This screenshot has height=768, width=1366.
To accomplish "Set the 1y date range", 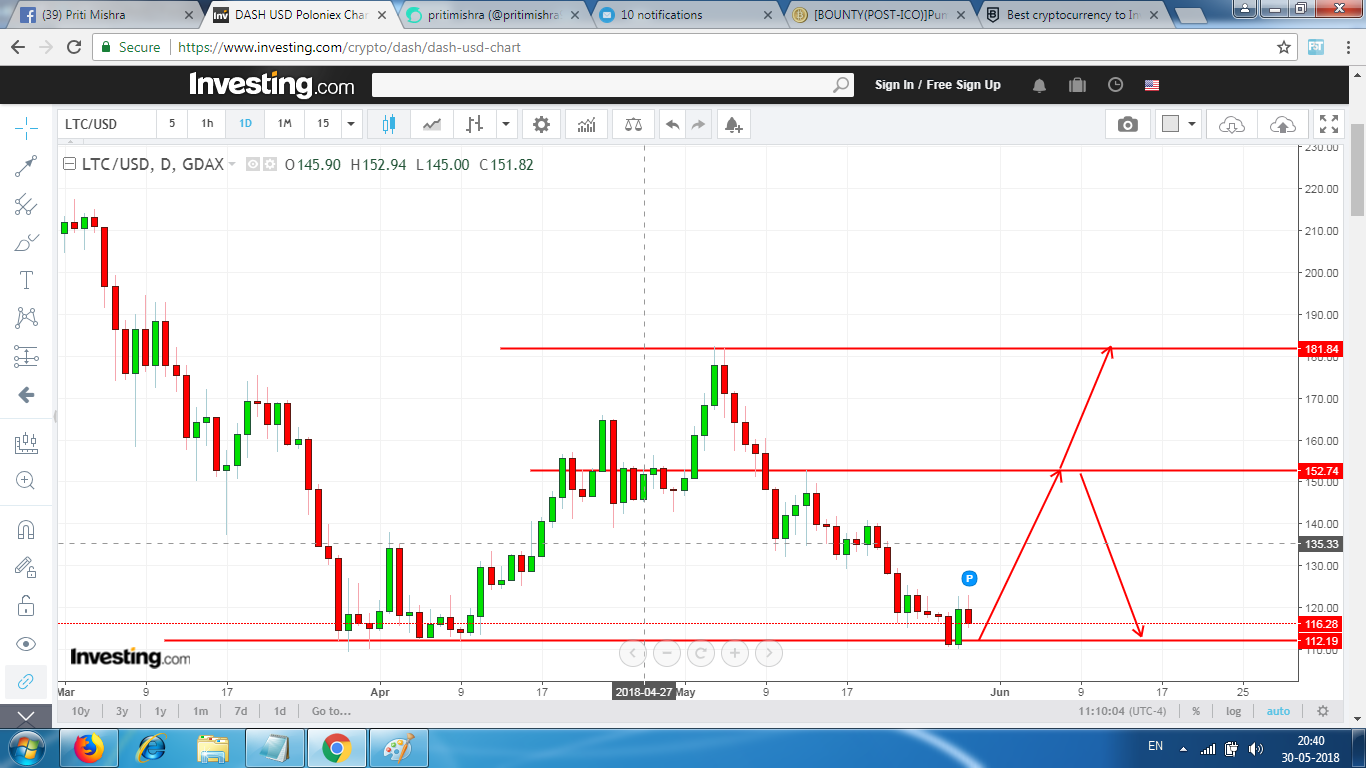I will click(x=160, y=711).
